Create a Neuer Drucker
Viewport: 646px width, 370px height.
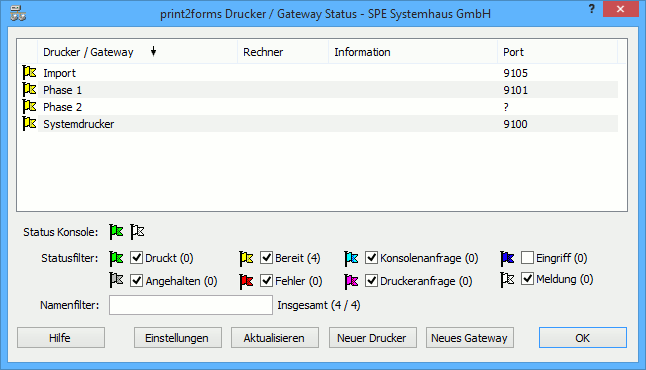(373, 338)
